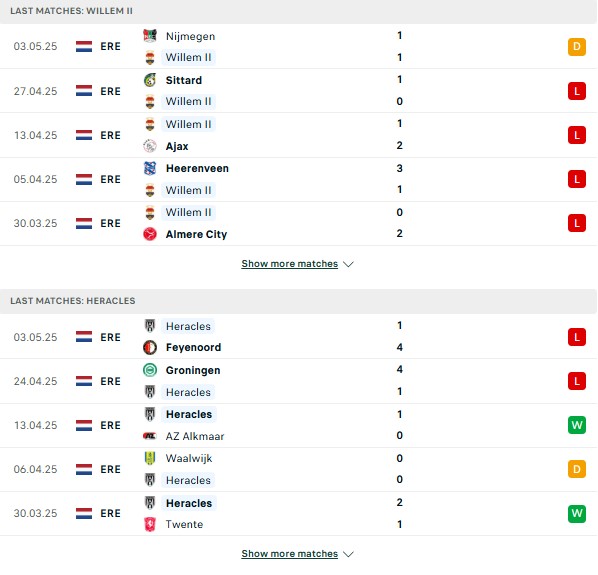Open the Heerenveen team link

tap(197, 168)
